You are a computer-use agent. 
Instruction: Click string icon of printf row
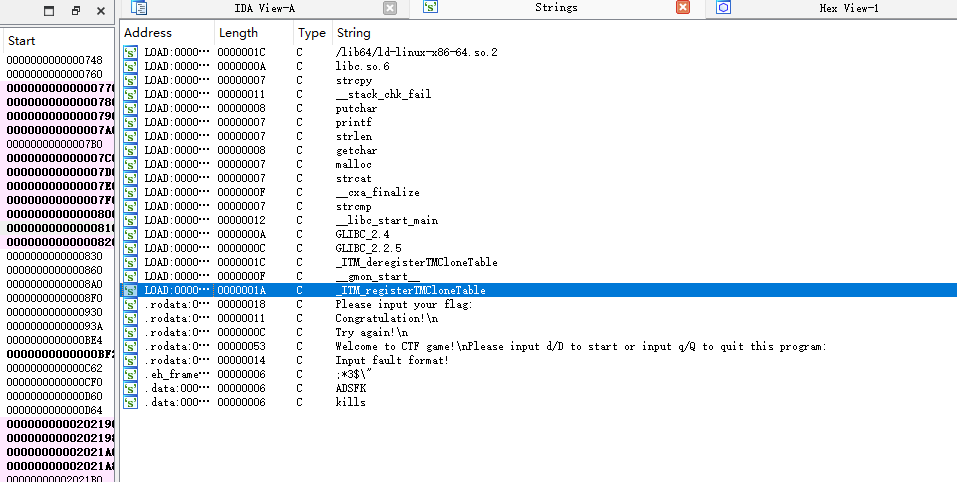[x=131, y=123]
